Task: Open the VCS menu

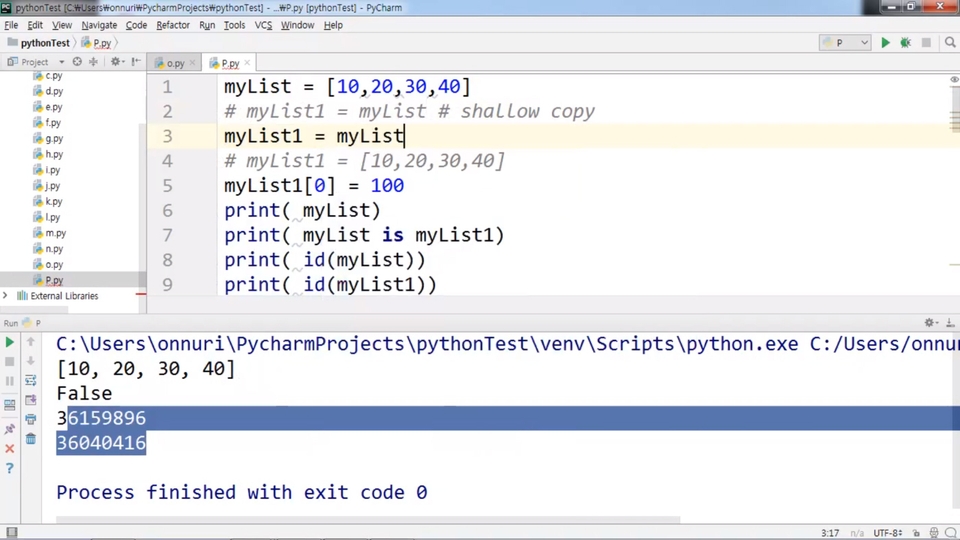Action: (x=263, y=25)
